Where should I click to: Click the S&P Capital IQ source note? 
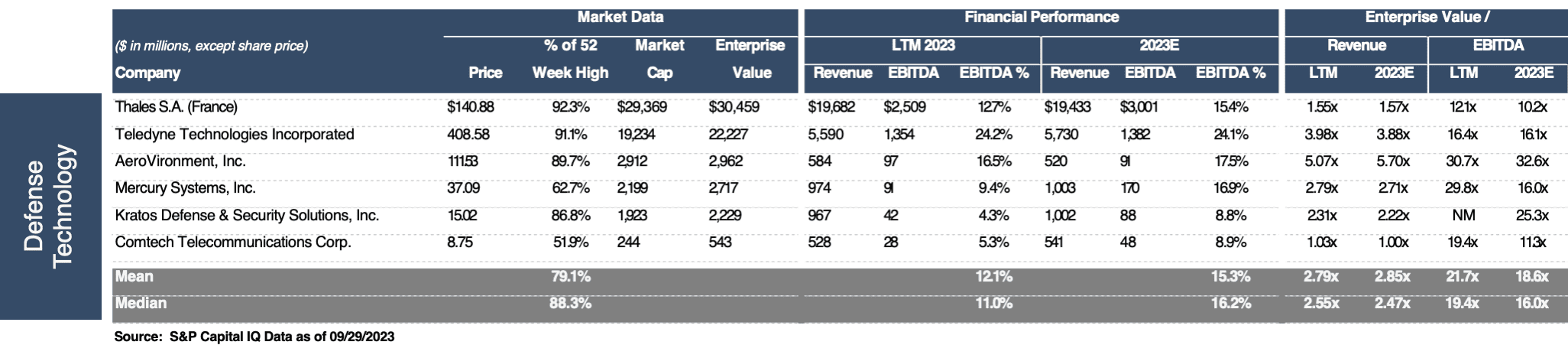(x=254, y=337)
